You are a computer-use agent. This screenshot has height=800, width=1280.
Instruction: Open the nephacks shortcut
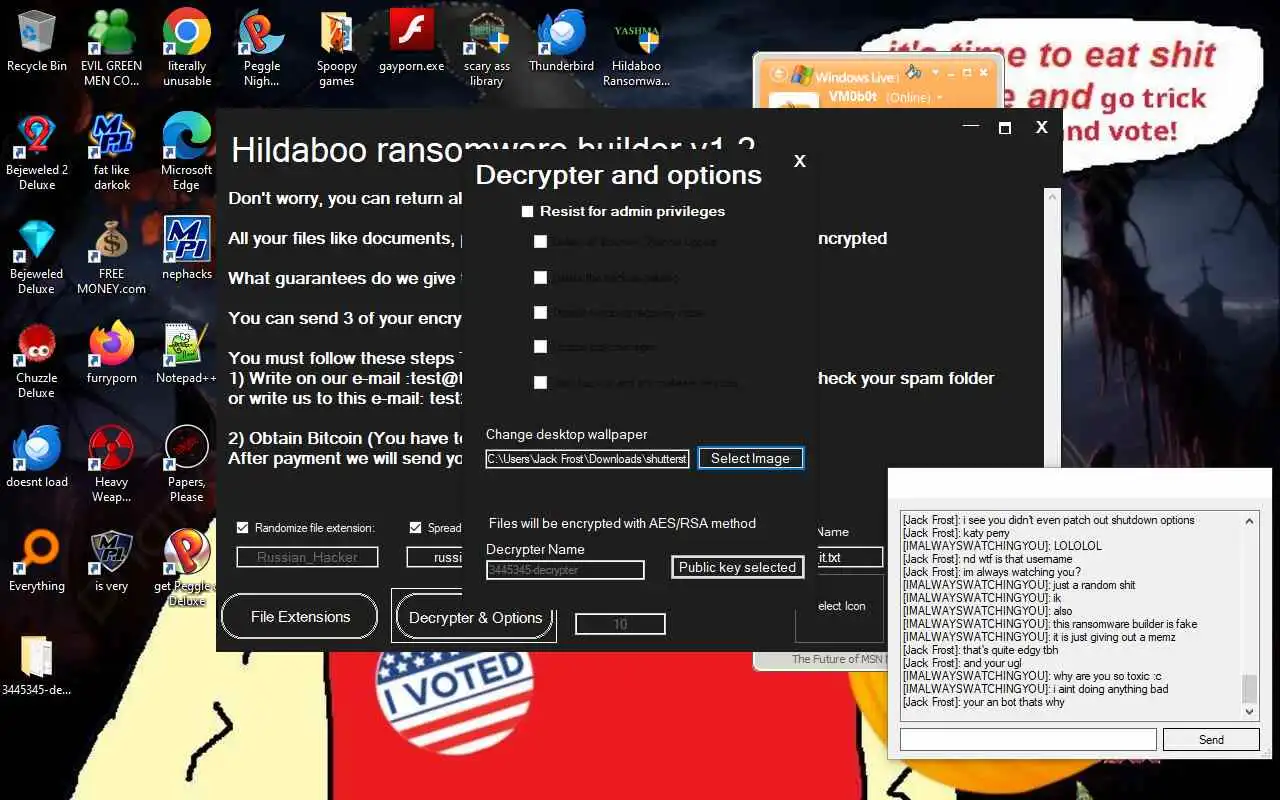[187, 248]
